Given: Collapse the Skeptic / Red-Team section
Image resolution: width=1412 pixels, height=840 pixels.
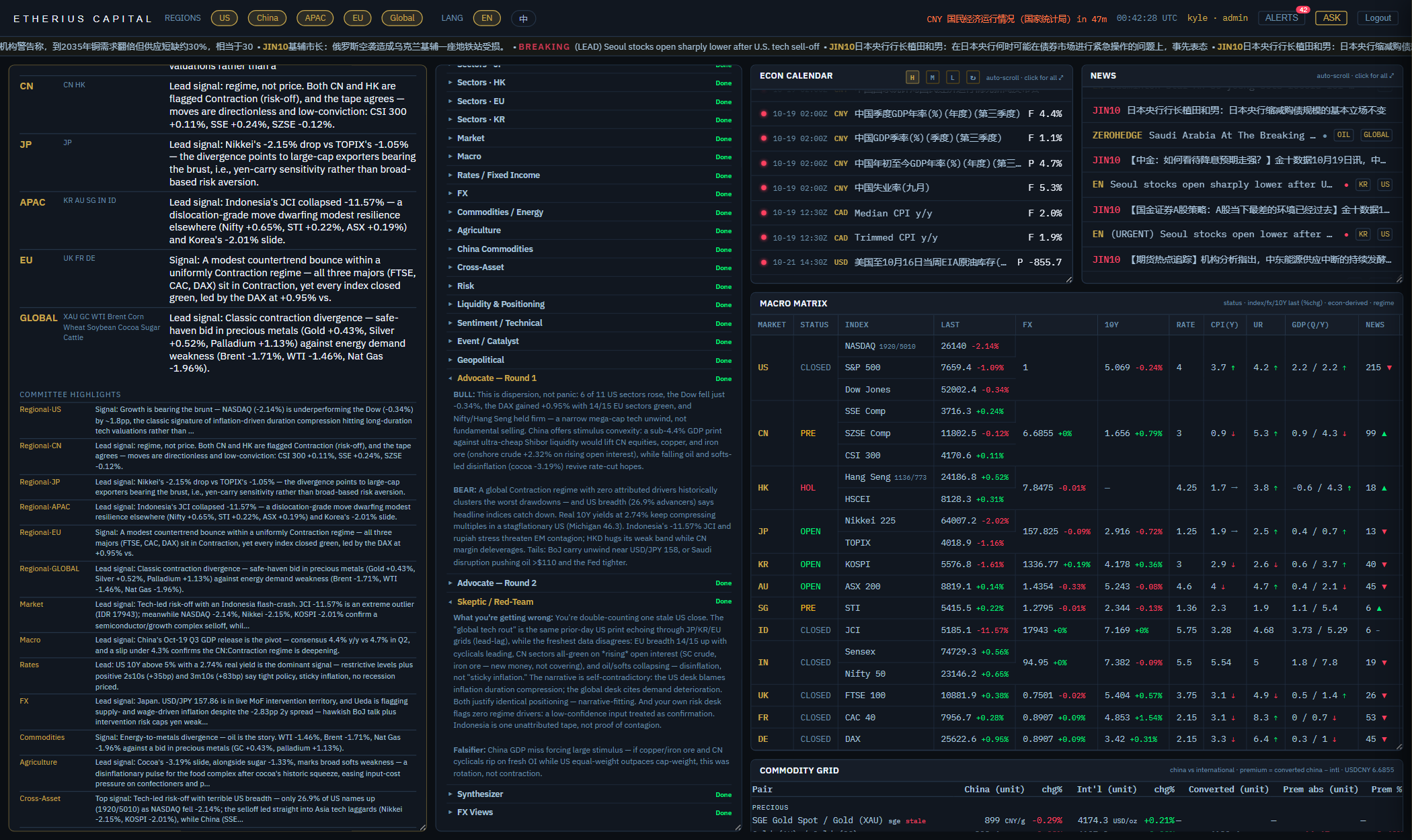Looking at the screenshot, I should 590,602.
